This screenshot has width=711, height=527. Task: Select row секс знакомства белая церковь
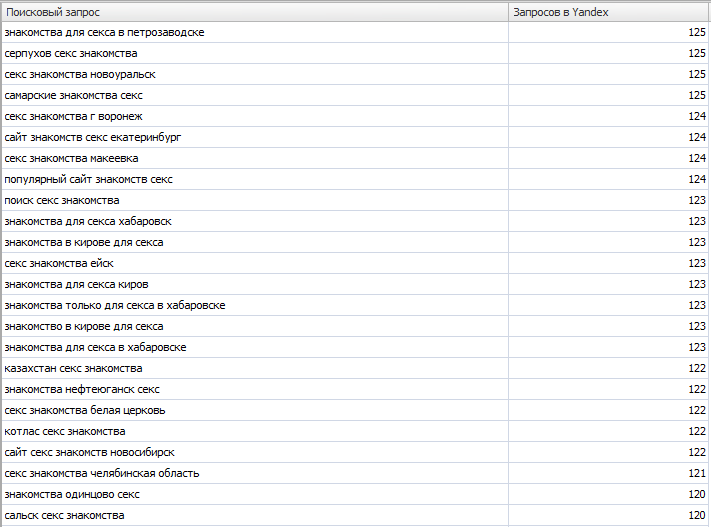pos(355,410)
